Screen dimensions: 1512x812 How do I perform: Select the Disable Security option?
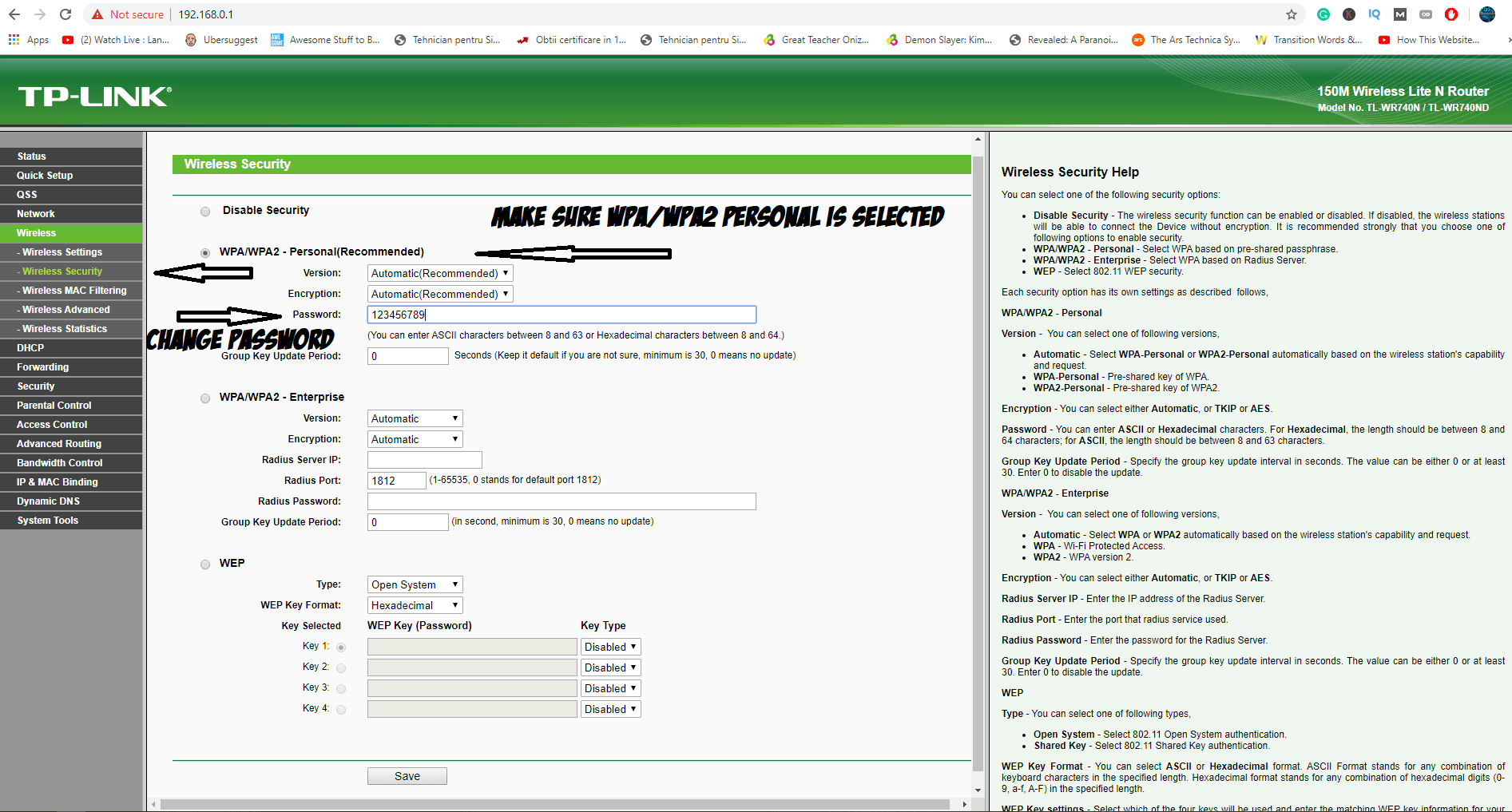click(205, 211)
